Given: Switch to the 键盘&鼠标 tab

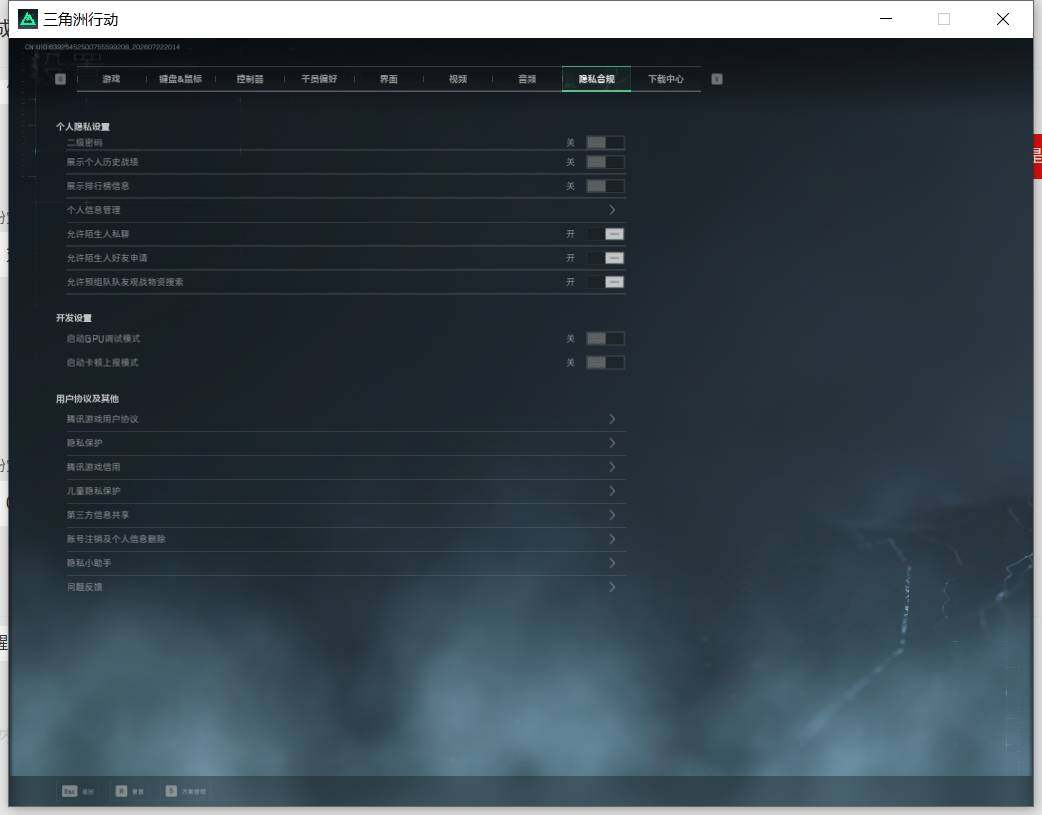Looking at the screenshot, I should (x=180, y=79).
